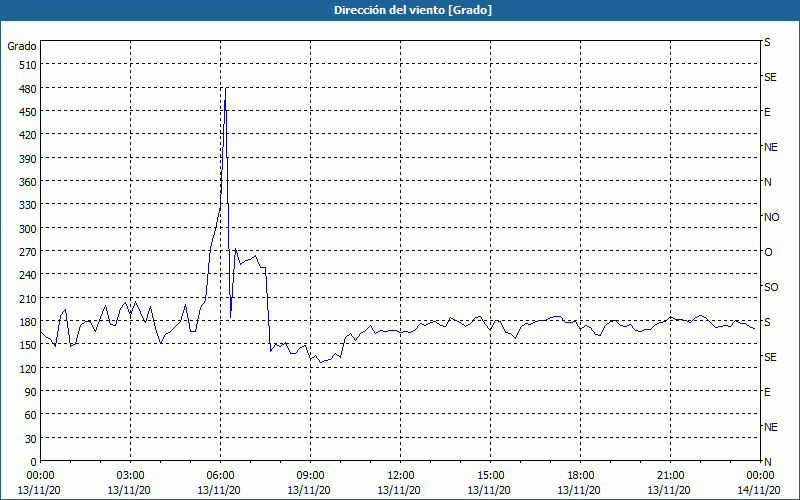Image resolution: width=800 pixels, height=500 pixels.
Task: Select the 30 y-axis label
Action: [31, 439]
